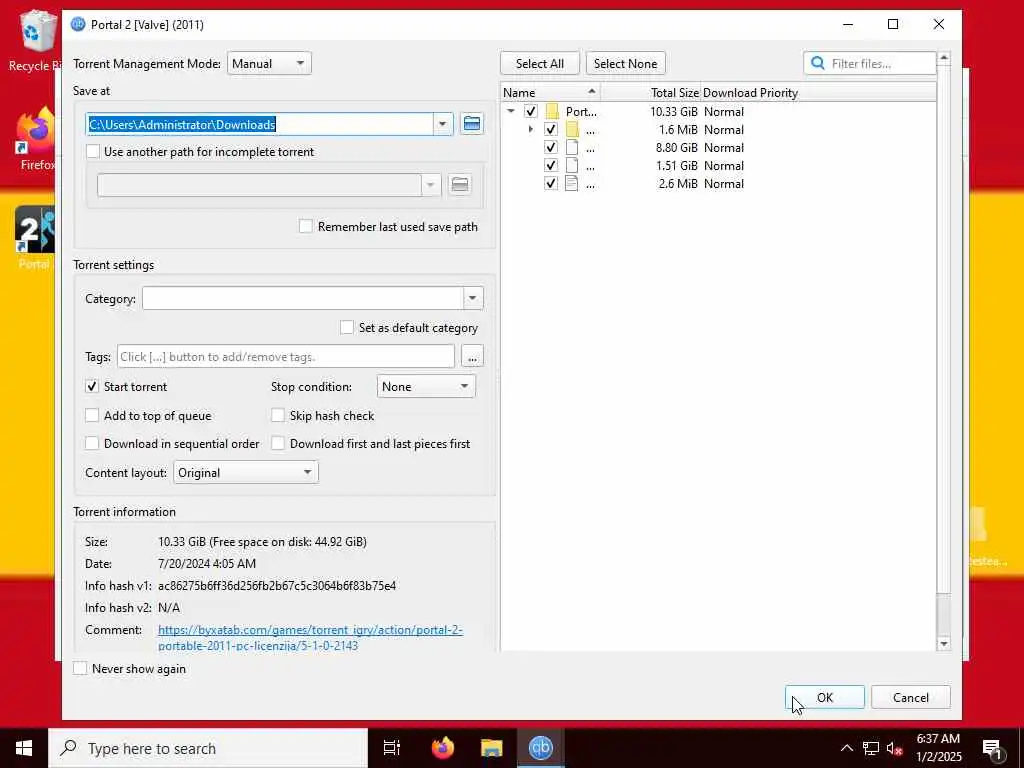Click the Select None button
The height and width of the screenshot is (768, 1024).
[626, 63]
